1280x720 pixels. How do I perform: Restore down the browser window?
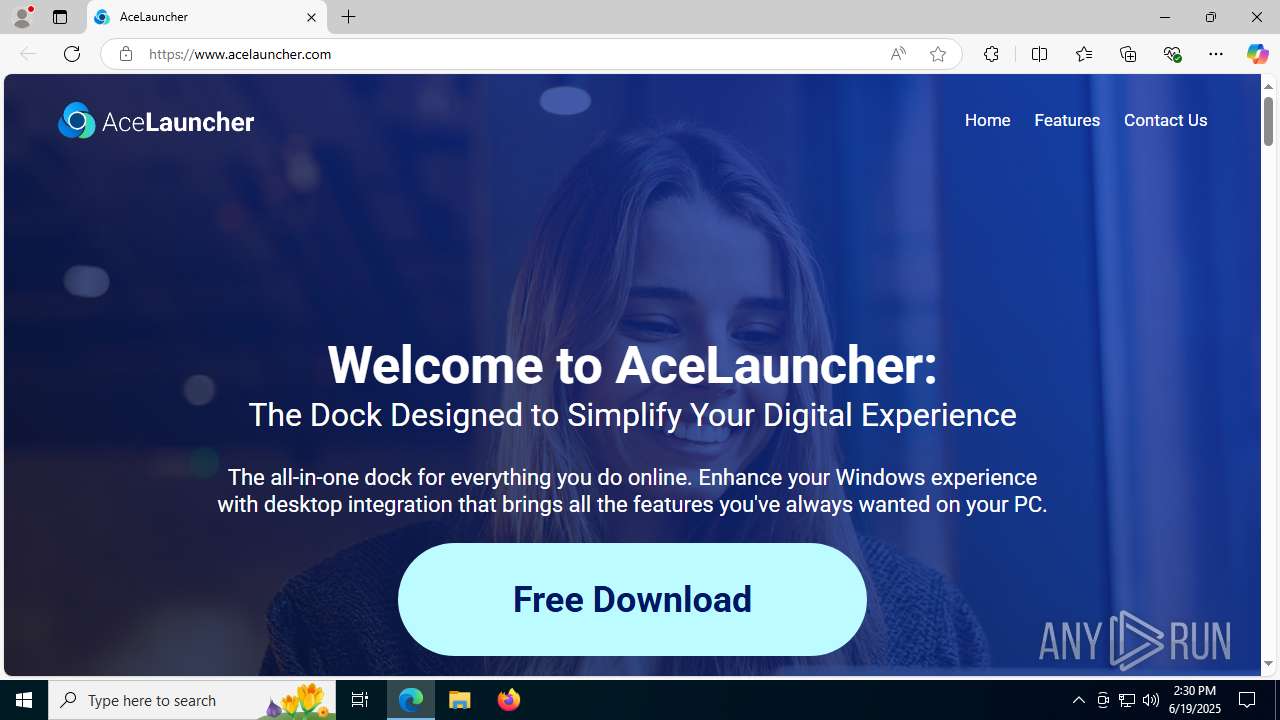(x=1211, y=17)
